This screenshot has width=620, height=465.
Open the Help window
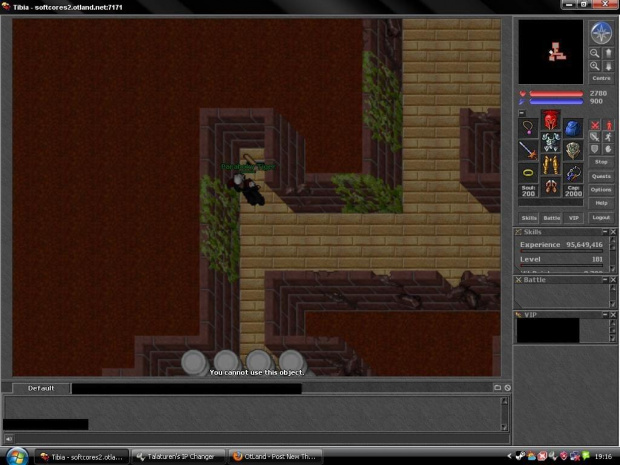point(601,203)
